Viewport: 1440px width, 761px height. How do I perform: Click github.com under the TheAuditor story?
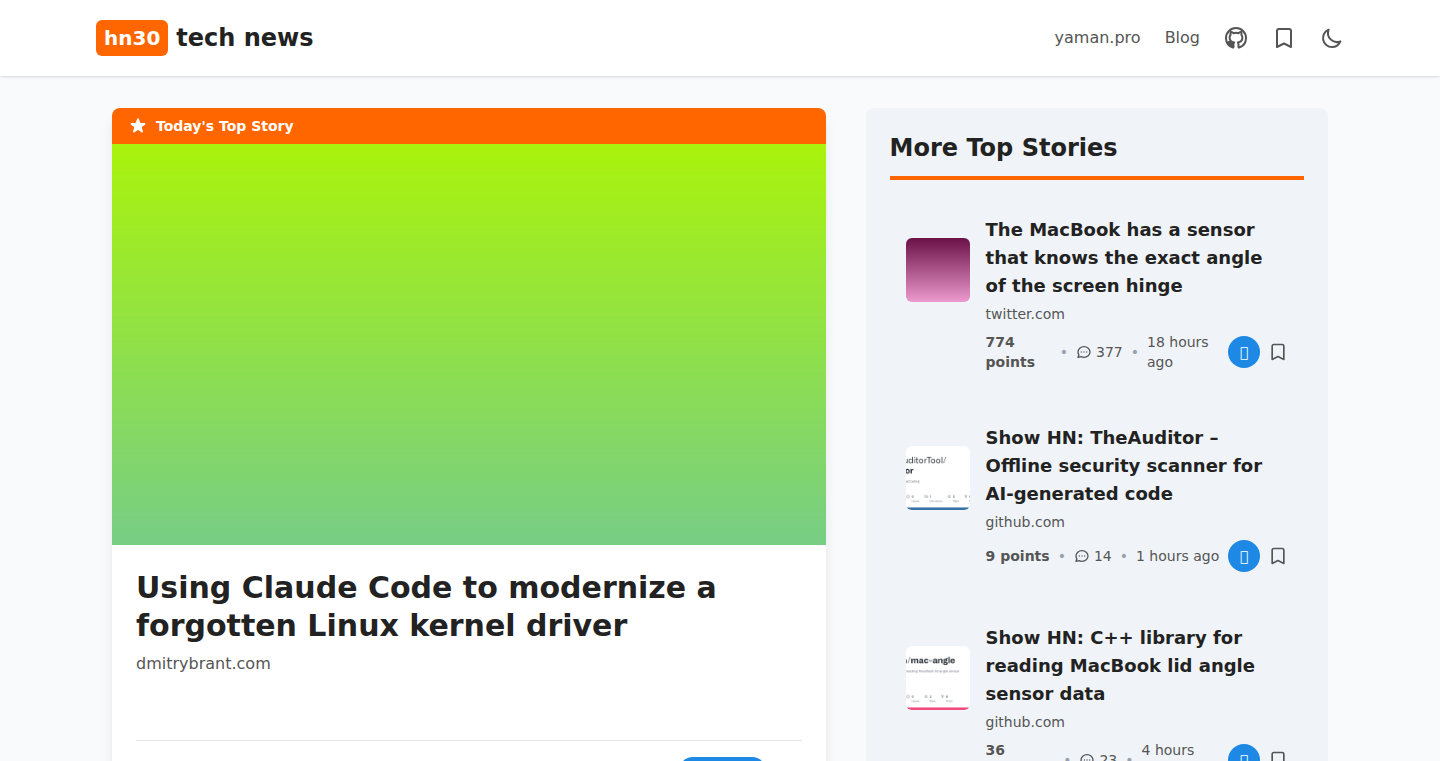click(x=1025, y=522)
